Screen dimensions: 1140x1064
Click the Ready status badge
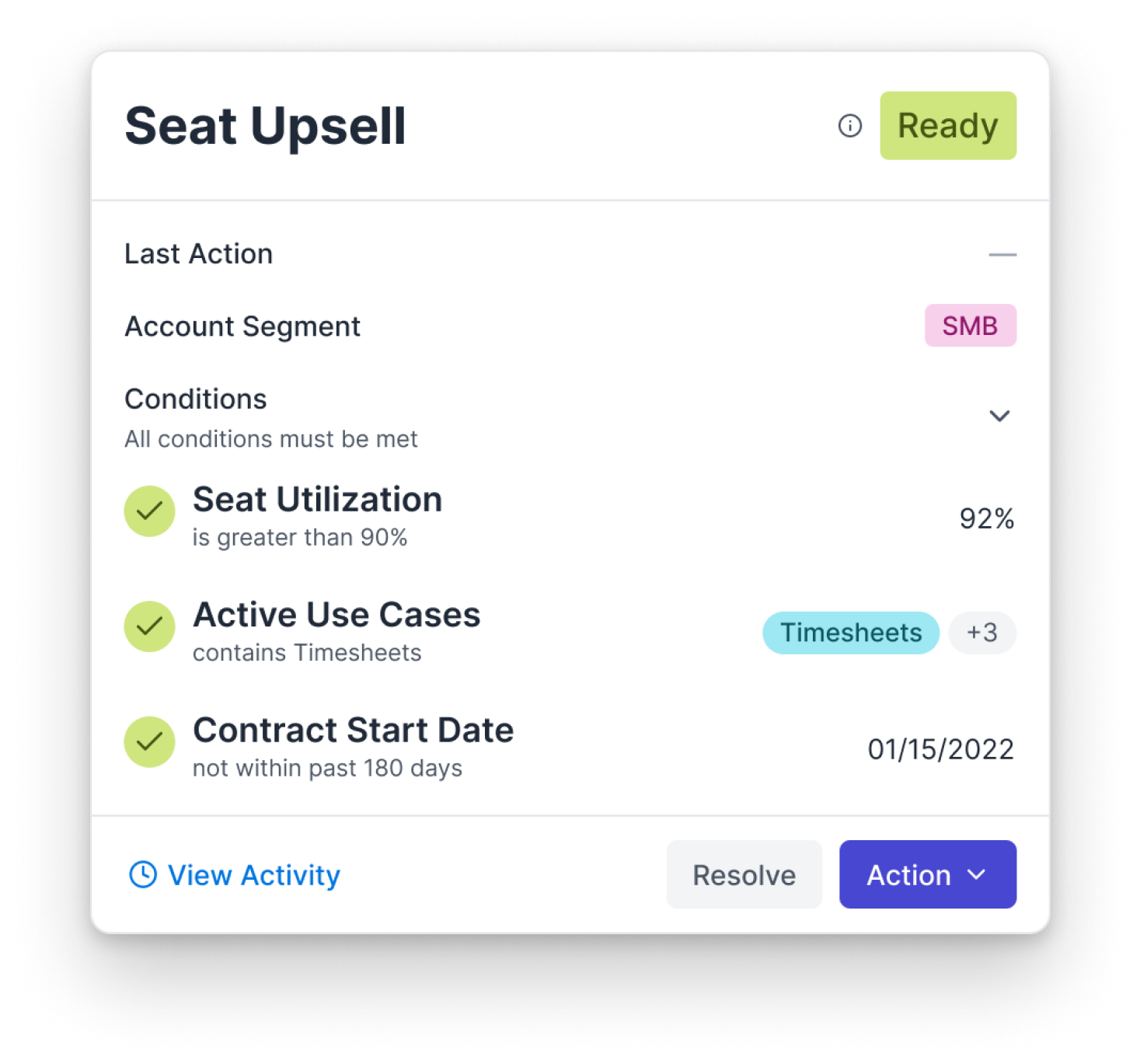pos(947,125)
